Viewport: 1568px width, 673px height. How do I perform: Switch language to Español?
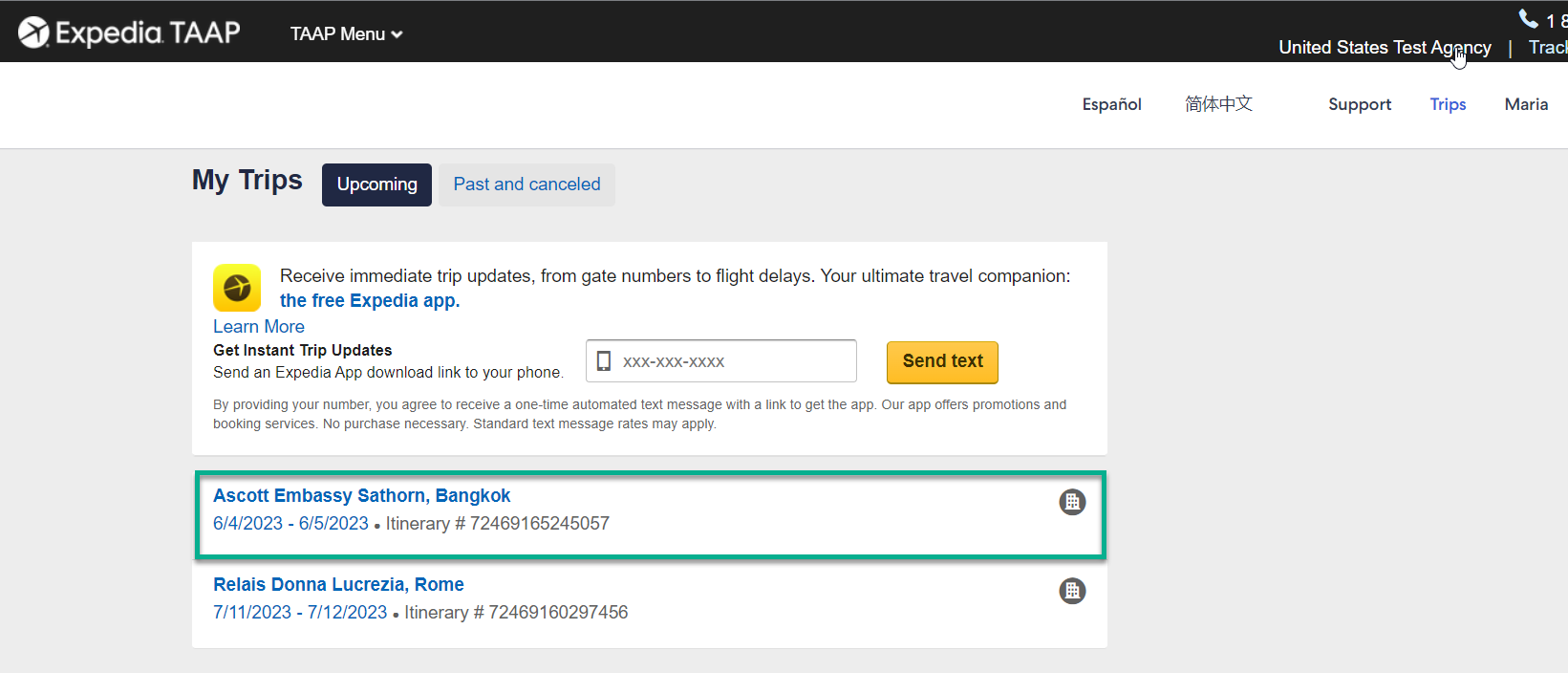tap(1111, 104)
